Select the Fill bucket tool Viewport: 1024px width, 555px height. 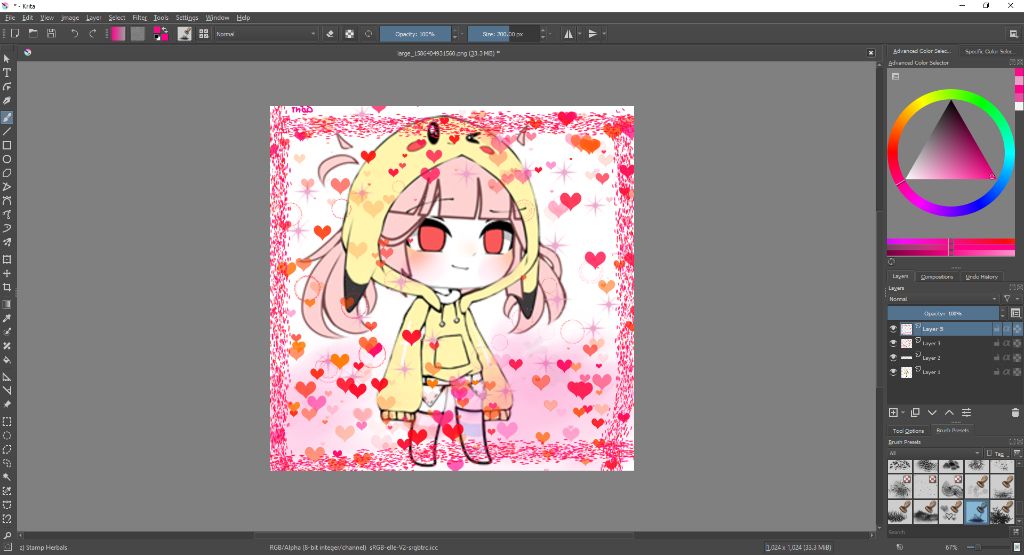click(x=7, y=360)
